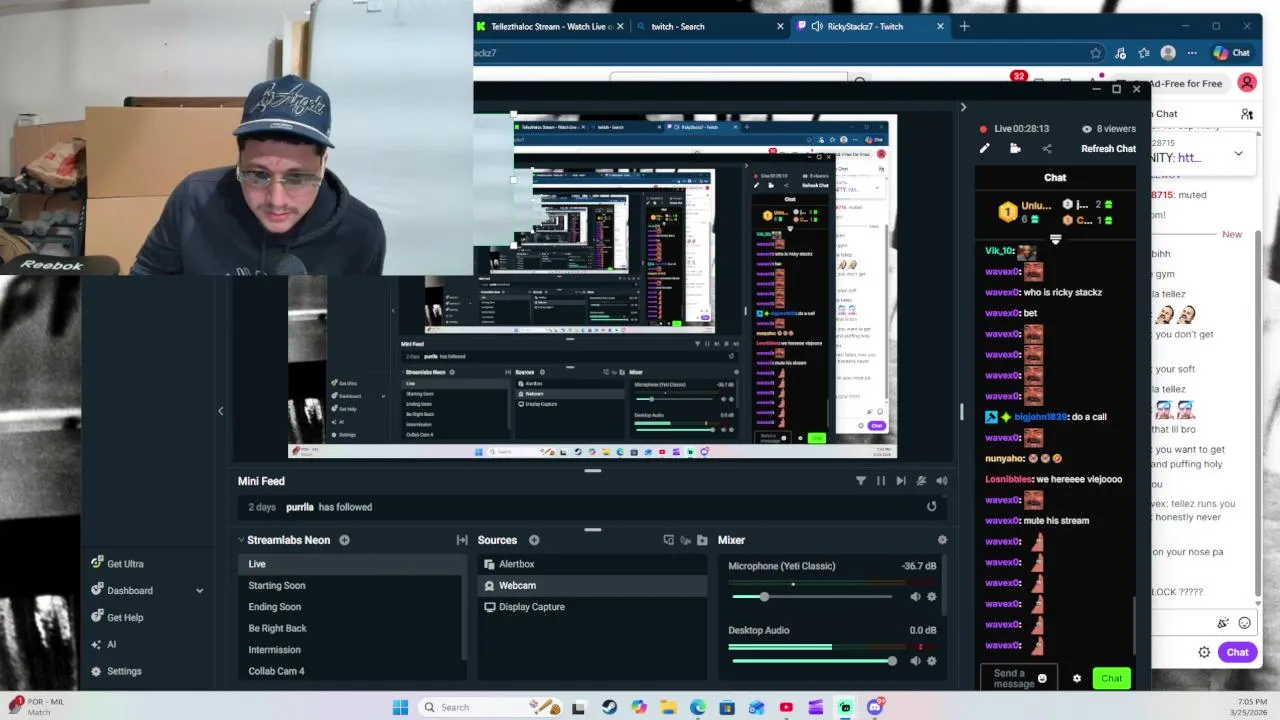Add a new scene next to Streamlabs Neon

coord(344,540)
